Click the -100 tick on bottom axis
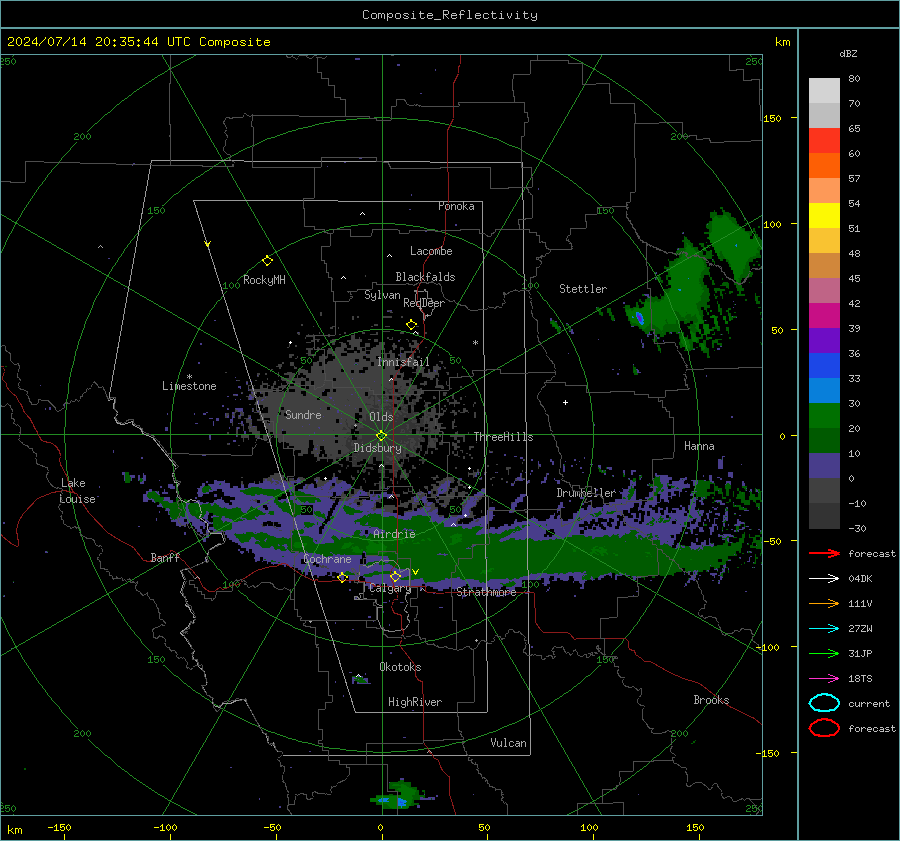Viewport: 900px width, 841px height. tap(165, 828)
